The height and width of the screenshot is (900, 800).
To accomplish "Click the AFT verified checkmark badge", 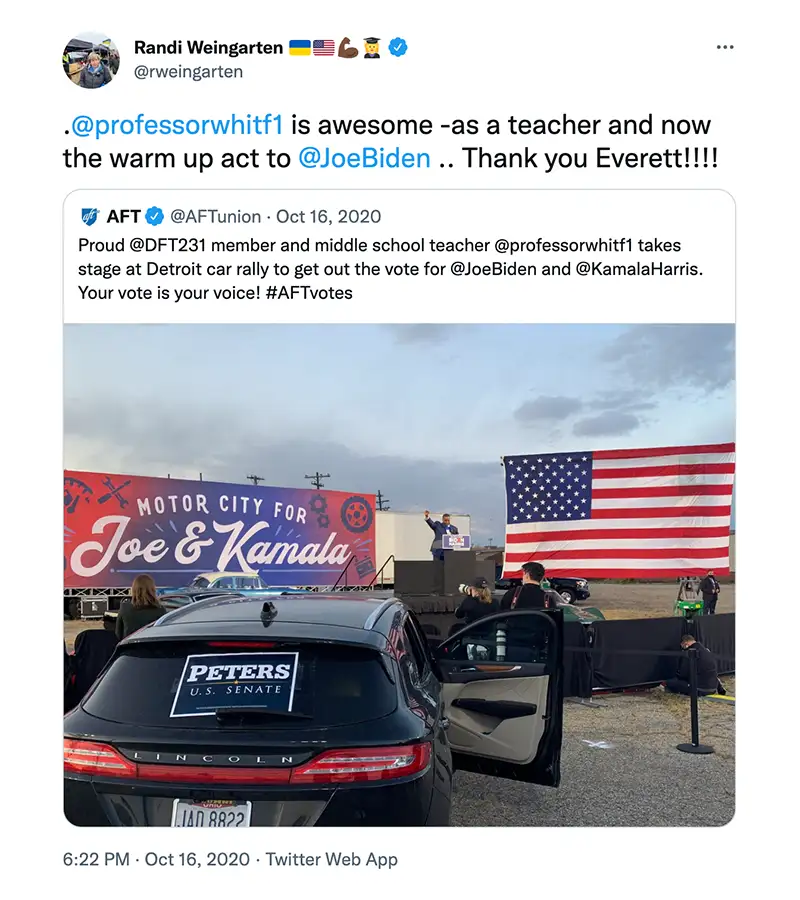I will pyautogui.click(x=154, y=216).
